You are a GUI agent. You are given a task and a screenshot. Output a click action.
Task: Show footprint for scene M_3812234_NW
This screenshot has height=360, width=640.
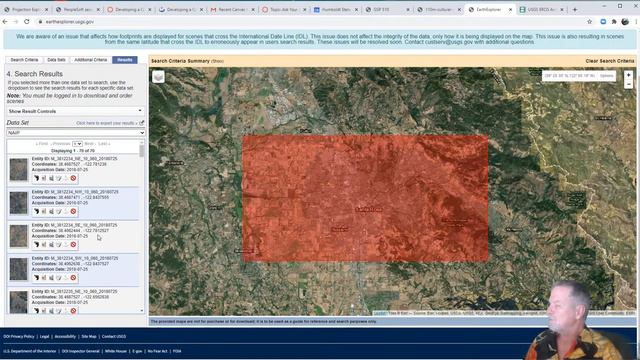pos(36,211)
